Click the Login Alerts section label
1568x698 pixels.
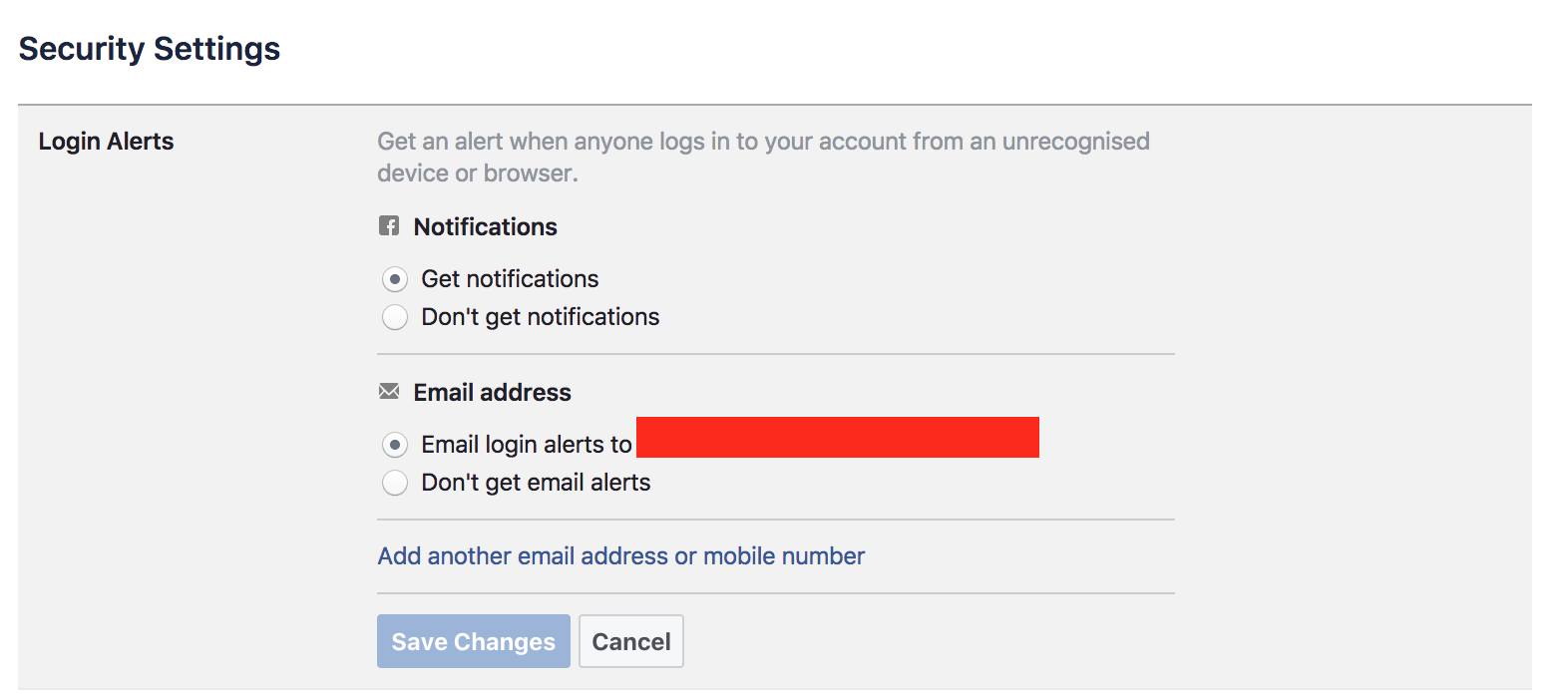(x=106, y=142)
